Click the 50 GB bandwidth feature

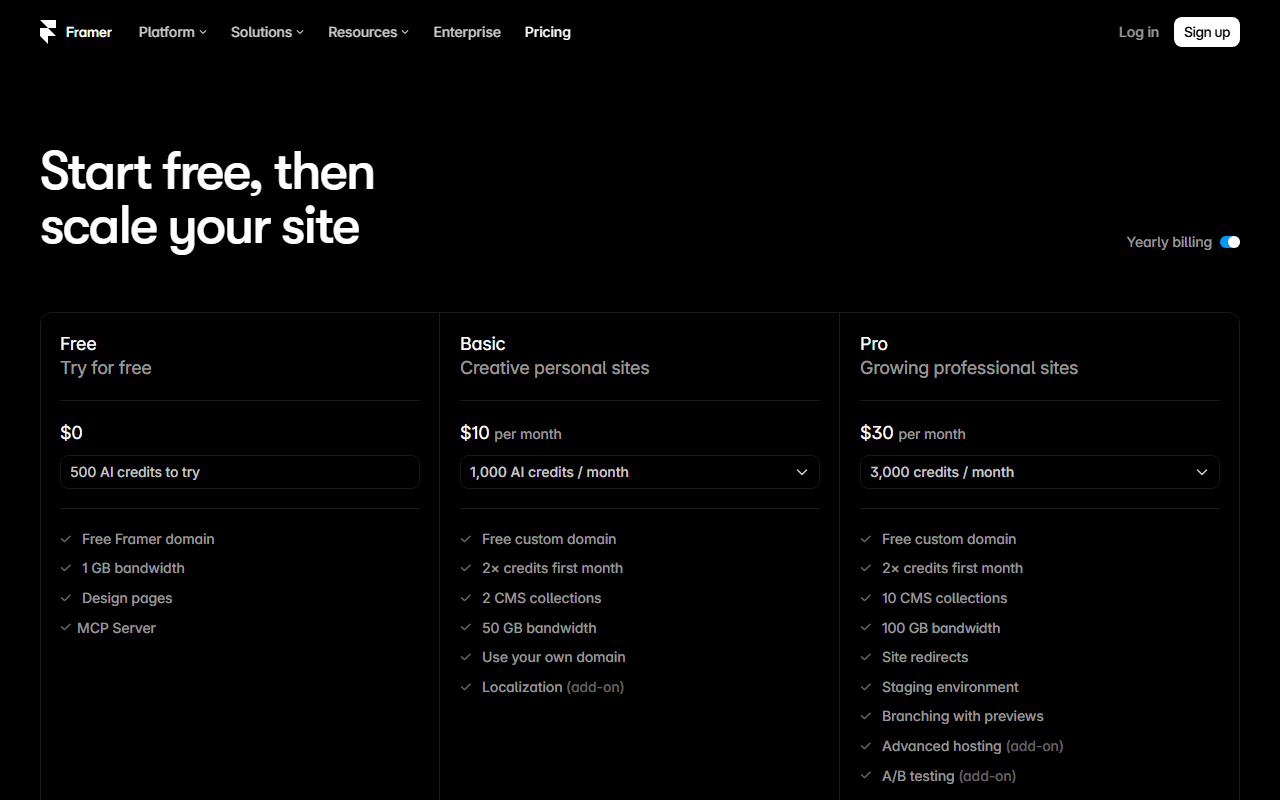(x=539, y=628)
